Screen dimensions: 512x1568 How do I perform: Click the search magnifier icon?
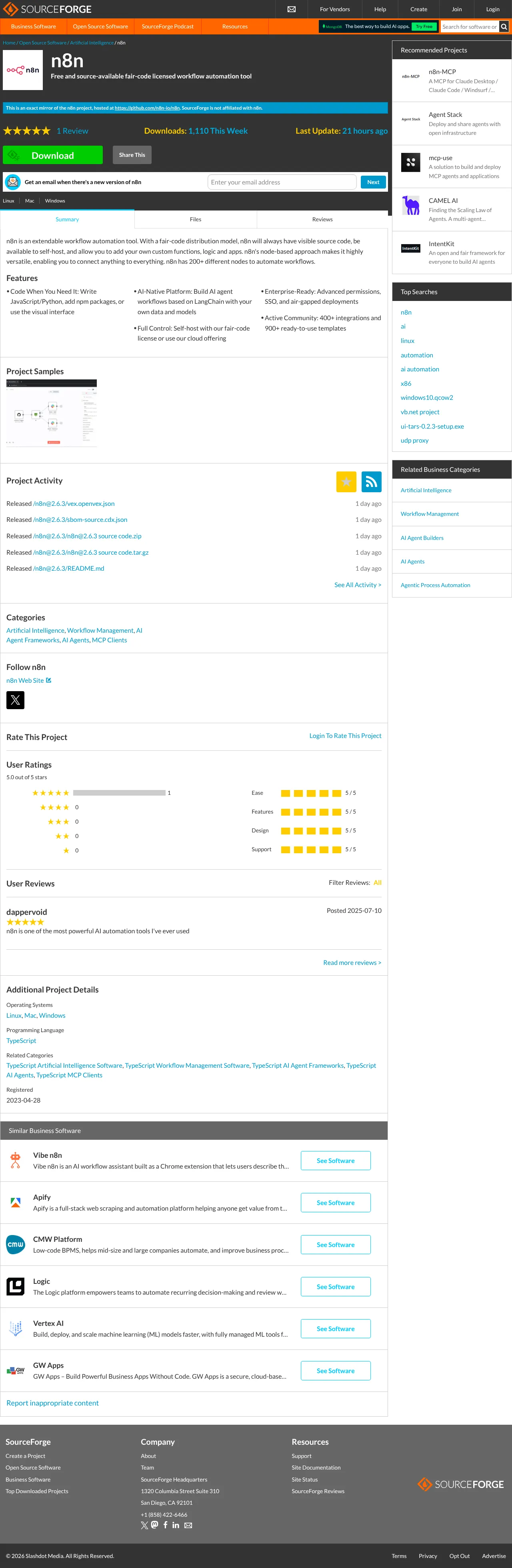[504, 27]
